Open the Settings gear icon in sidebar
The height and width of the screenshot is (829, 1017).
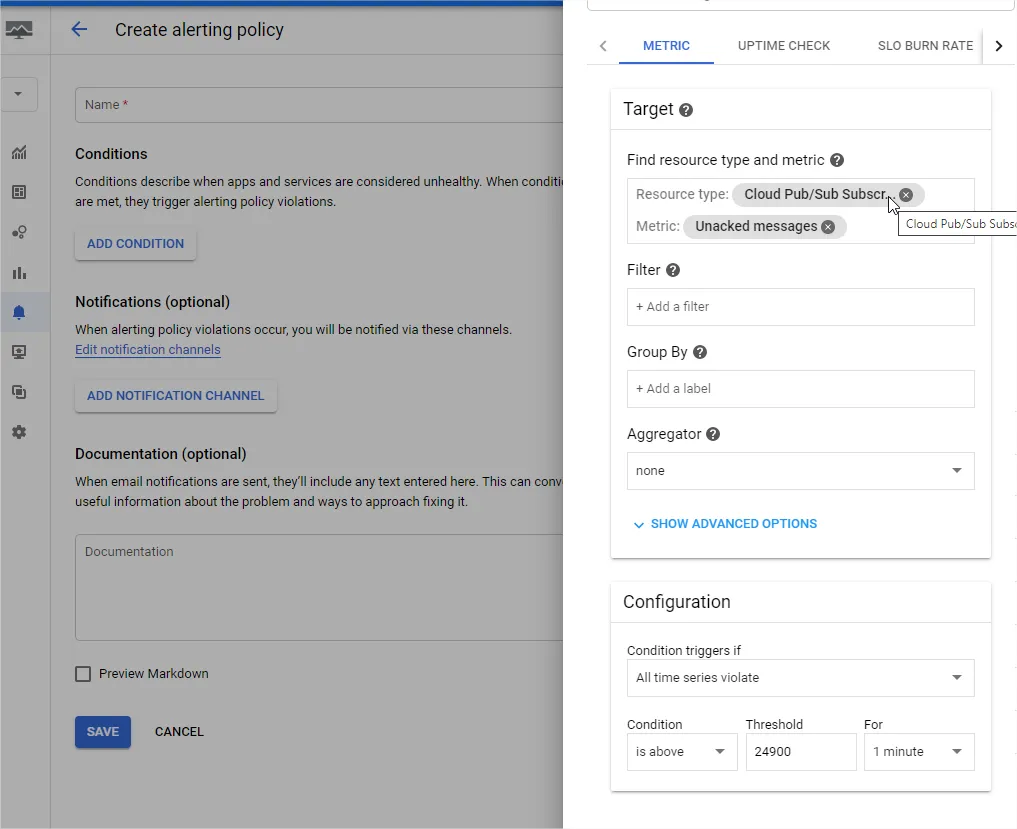coord(19,432)
